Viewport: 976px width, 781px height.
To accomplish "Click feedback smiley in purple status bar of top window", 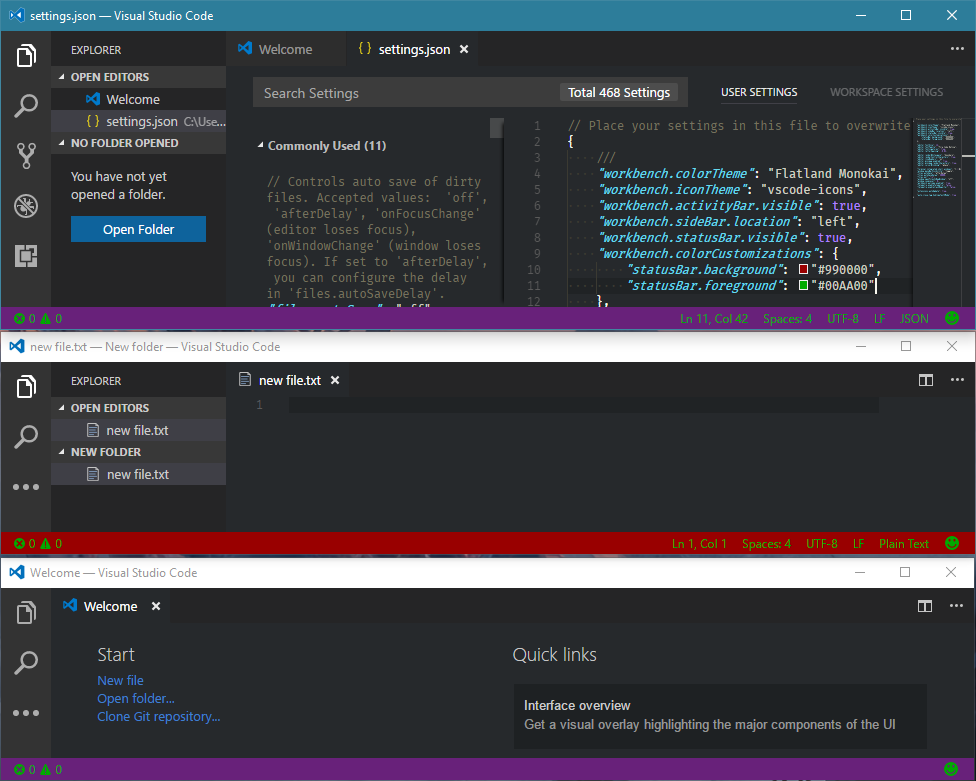I will (952, 319).
